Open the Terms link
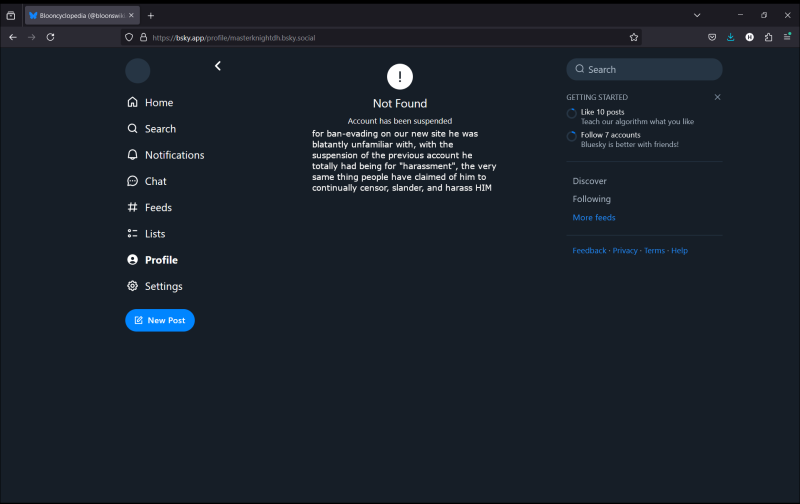This screenshot has width=800, height=504. point(654,250)
